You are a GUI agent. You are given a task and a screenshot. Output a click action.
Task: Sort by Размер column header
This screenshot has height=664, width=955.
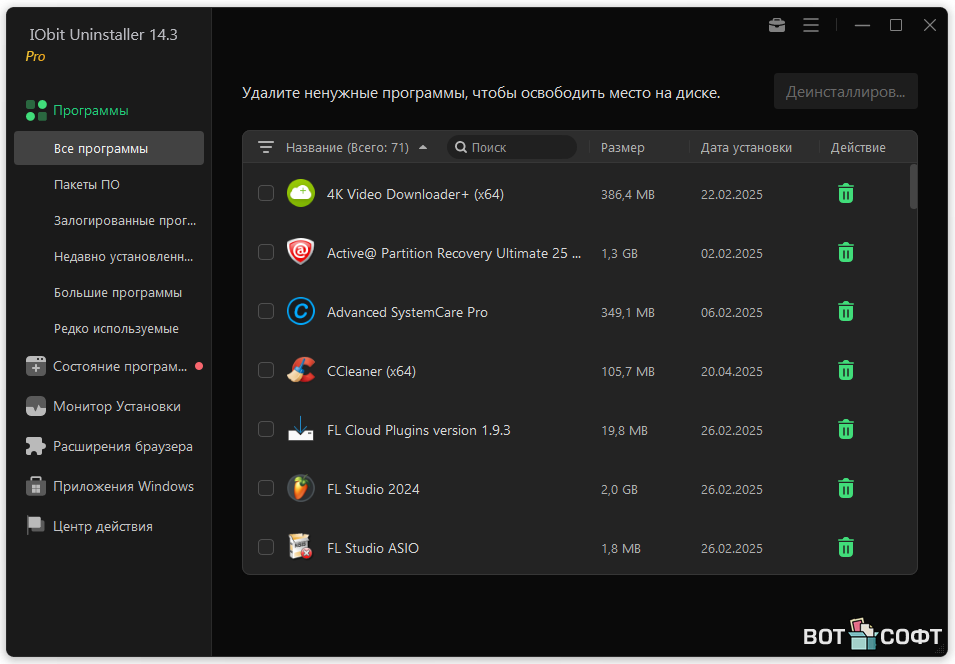tap(622, 147)
